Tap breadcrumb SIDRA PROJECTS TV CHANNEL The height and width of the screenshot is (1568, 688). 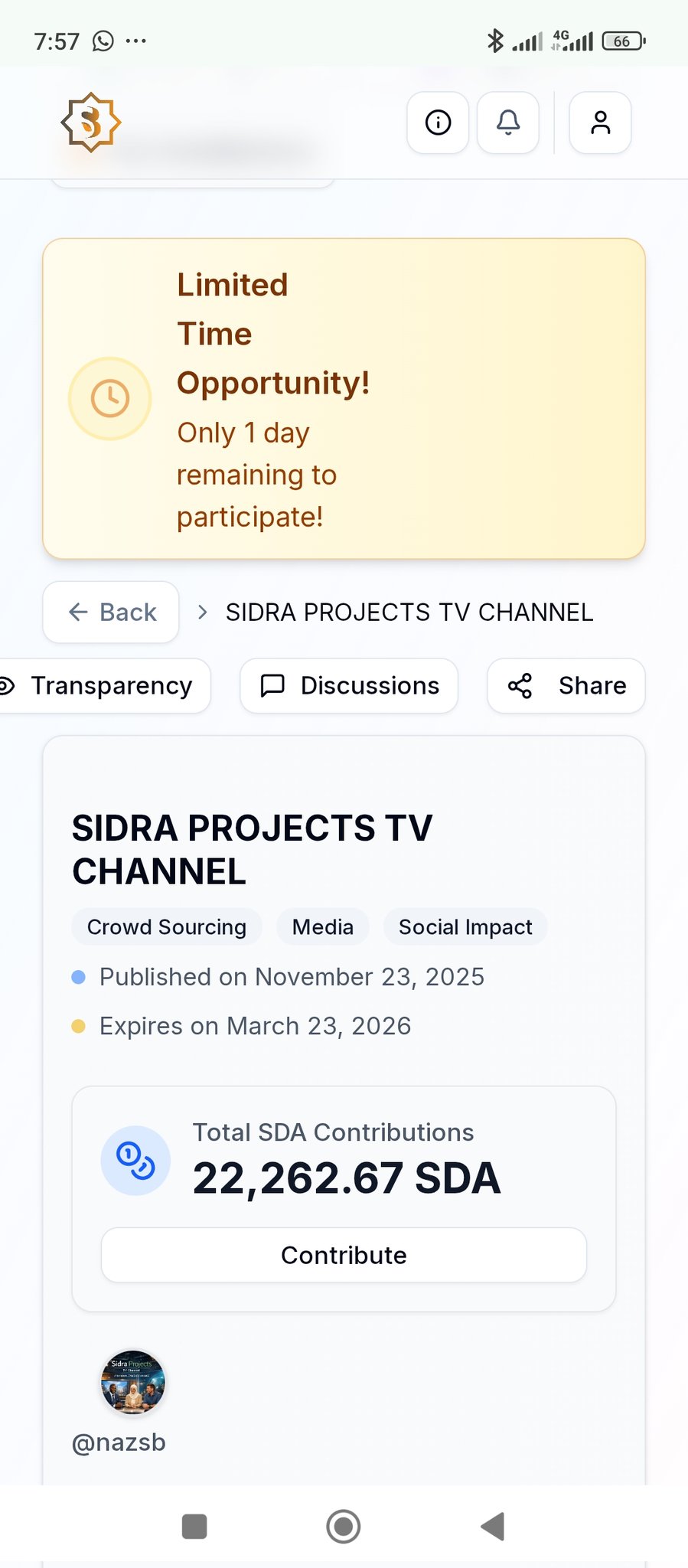(x=409, y=612)
